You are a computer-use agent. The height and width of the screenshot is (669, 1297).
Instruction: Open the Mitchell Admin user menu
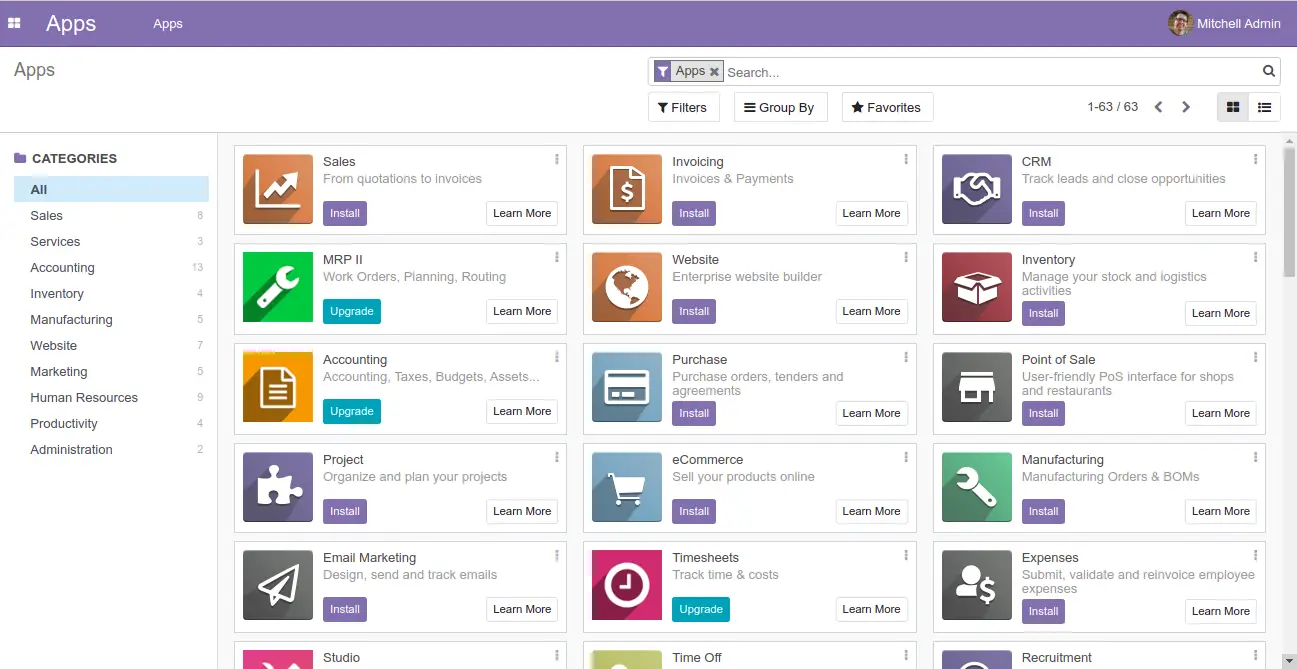tap(1225, 23)
